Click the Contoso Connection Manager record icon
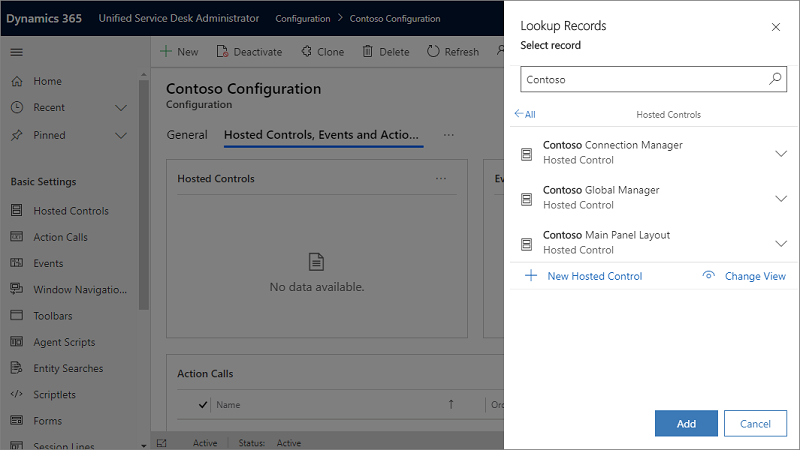The image size is (800, 450). [527, 154]
